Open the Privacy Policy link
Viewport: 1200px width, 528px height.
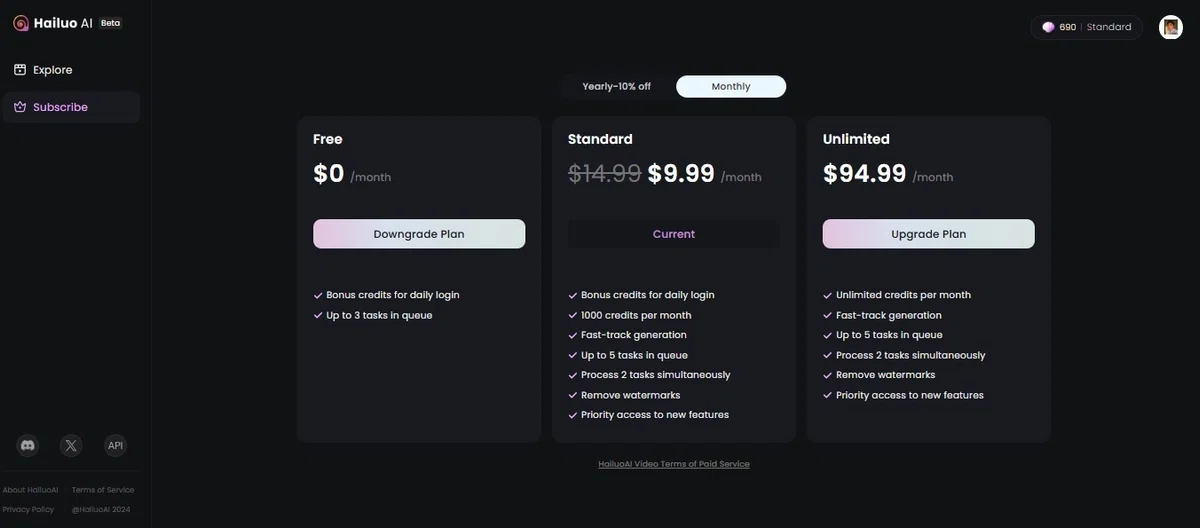(29, 509)
